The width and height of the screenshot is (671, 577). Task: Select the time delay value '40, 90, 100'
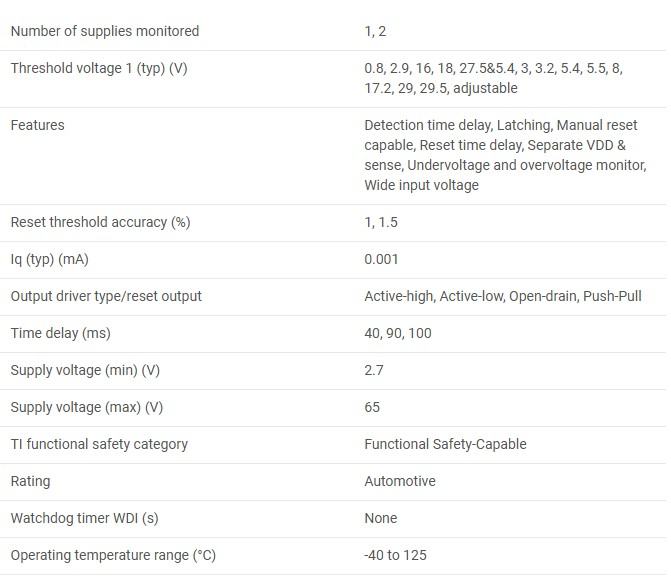point(398,333)
